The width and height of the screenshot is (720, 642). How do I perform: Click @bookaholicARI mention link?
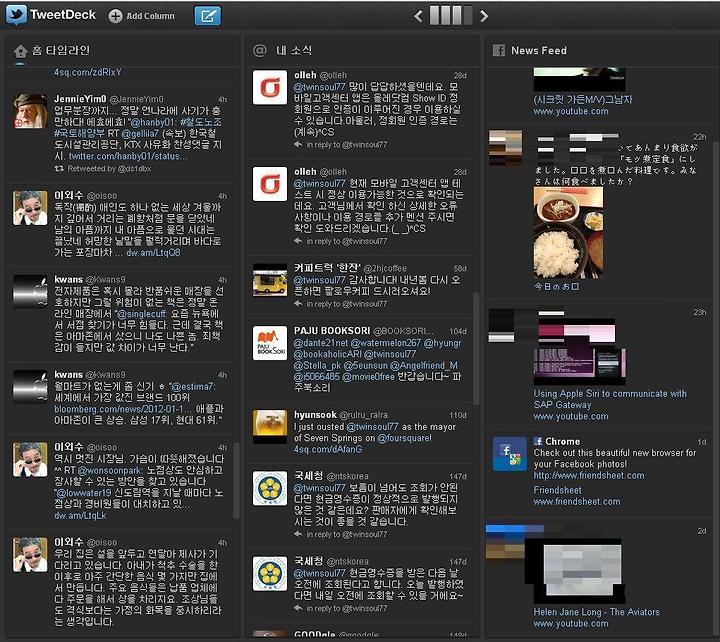(x=328, y=355)
